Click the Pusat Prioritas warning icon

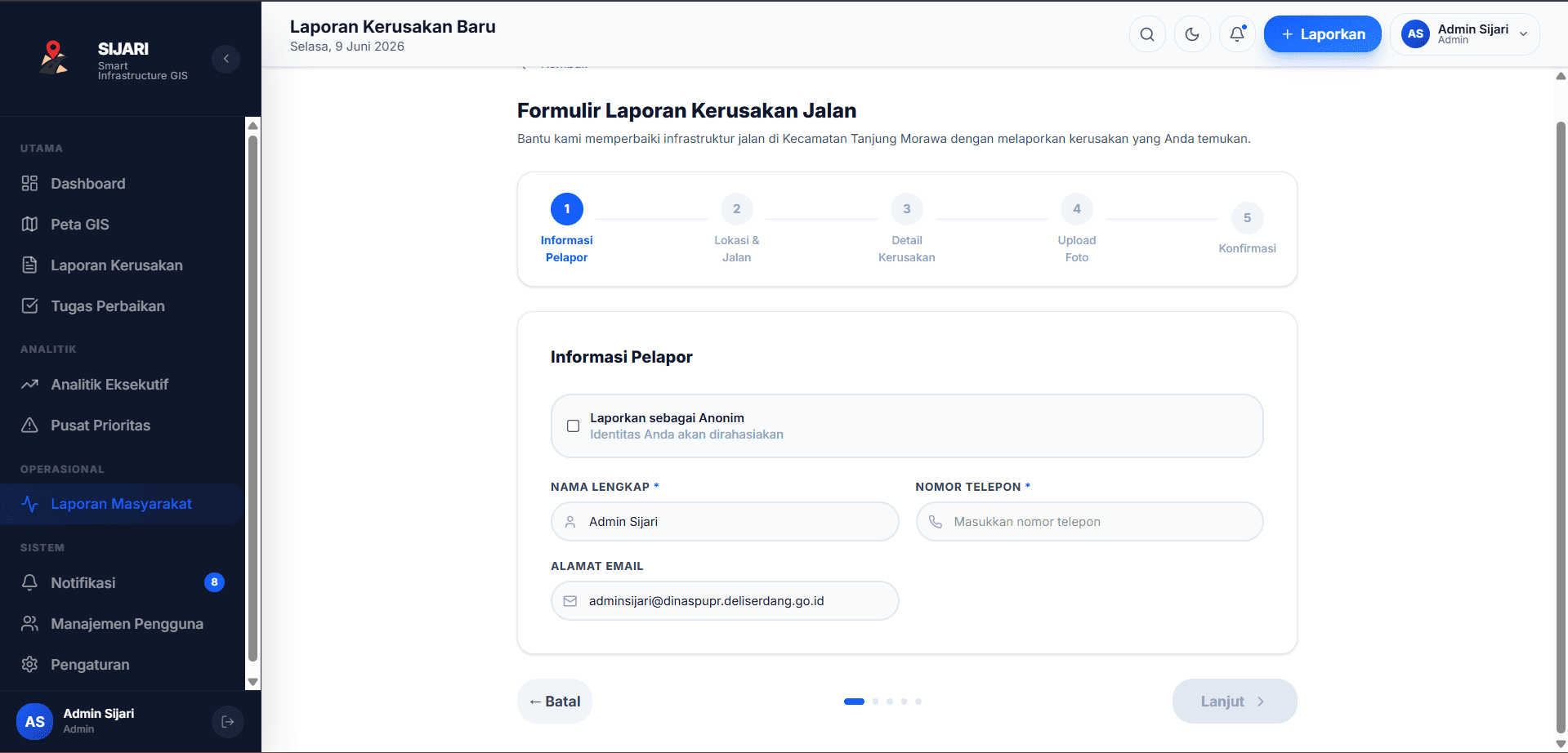[x=29, y=426]
